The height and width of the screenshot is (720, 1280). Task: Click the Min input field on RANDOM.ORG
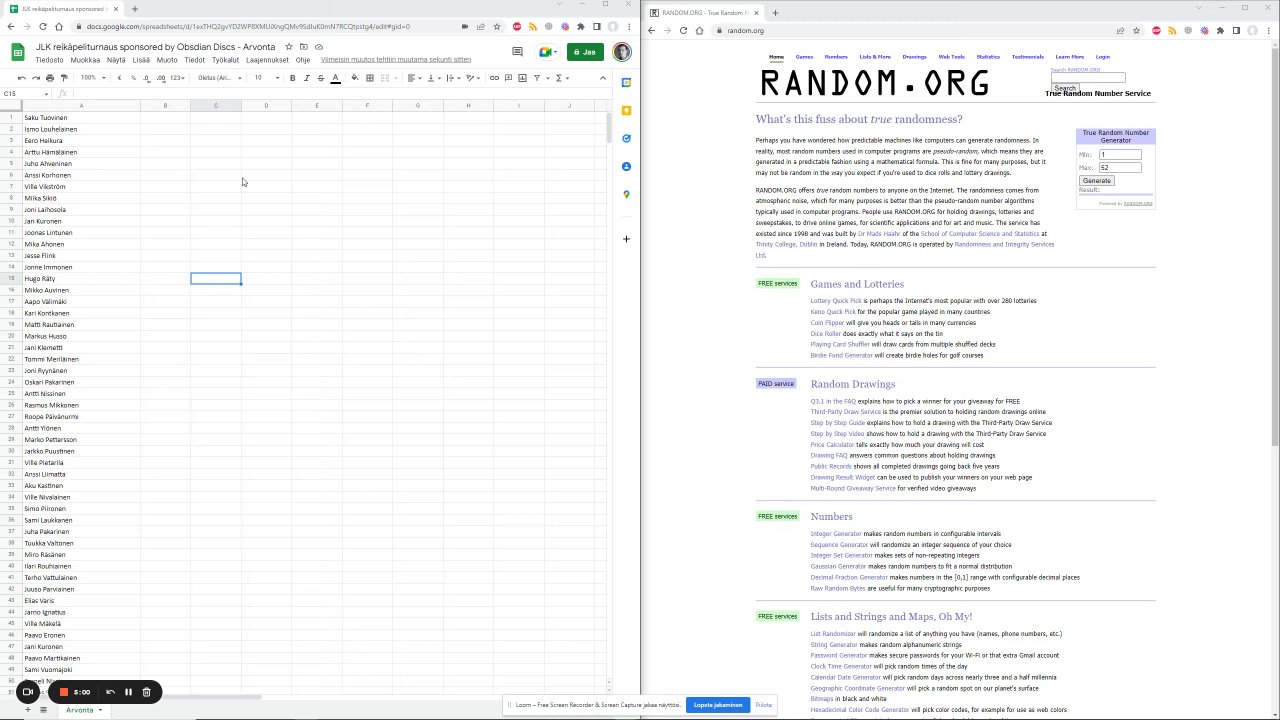pos(1120,155)
